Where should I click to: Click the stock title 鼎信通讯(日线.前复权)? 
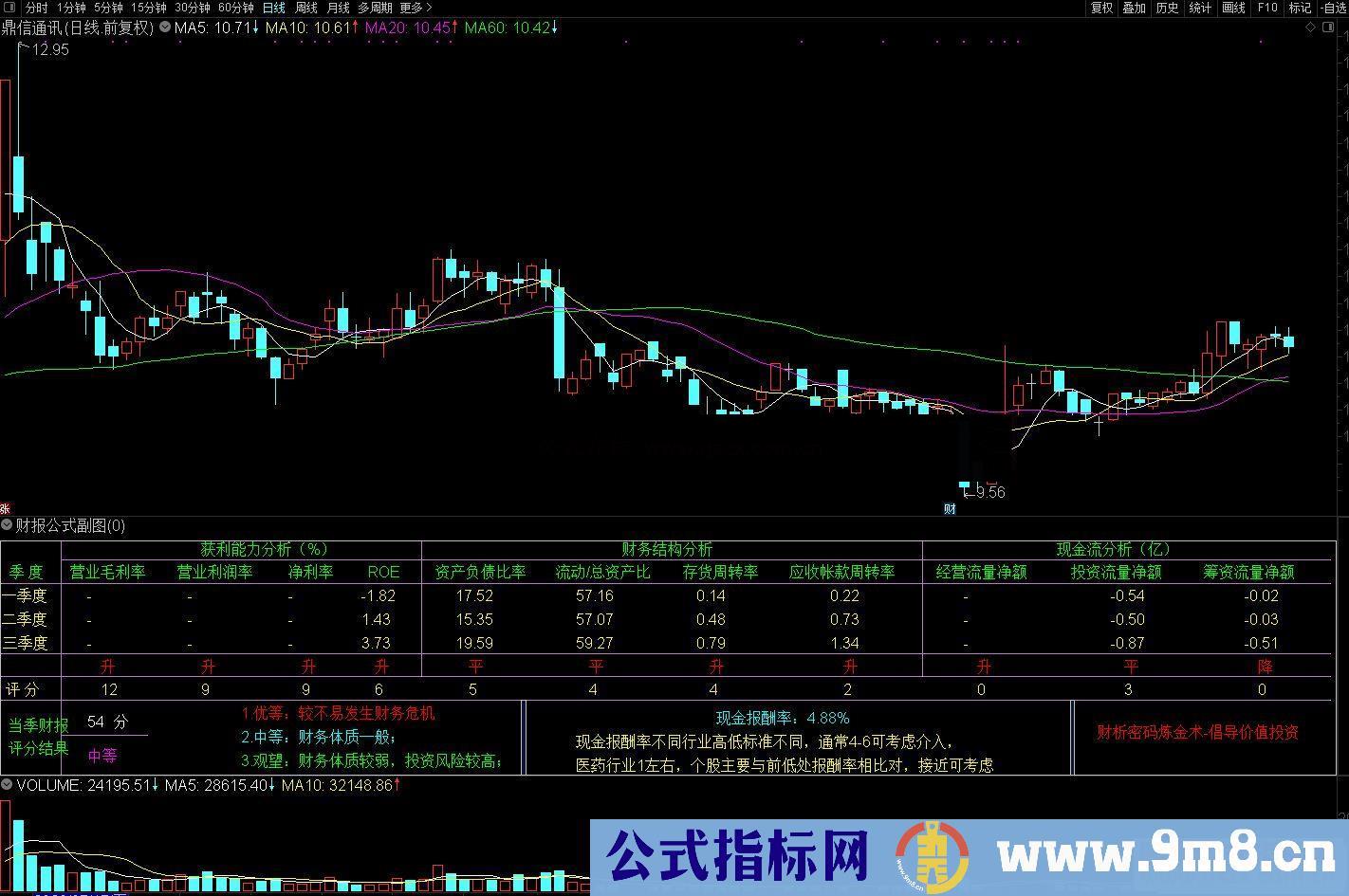[x=77, y=27]
